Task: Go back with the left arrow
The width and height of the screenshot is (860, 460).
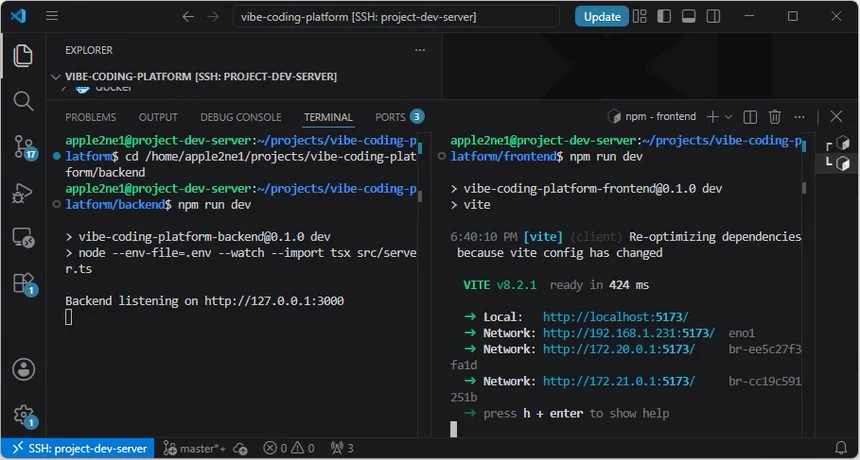Action: pyautogui.click(x=188, y=16)
